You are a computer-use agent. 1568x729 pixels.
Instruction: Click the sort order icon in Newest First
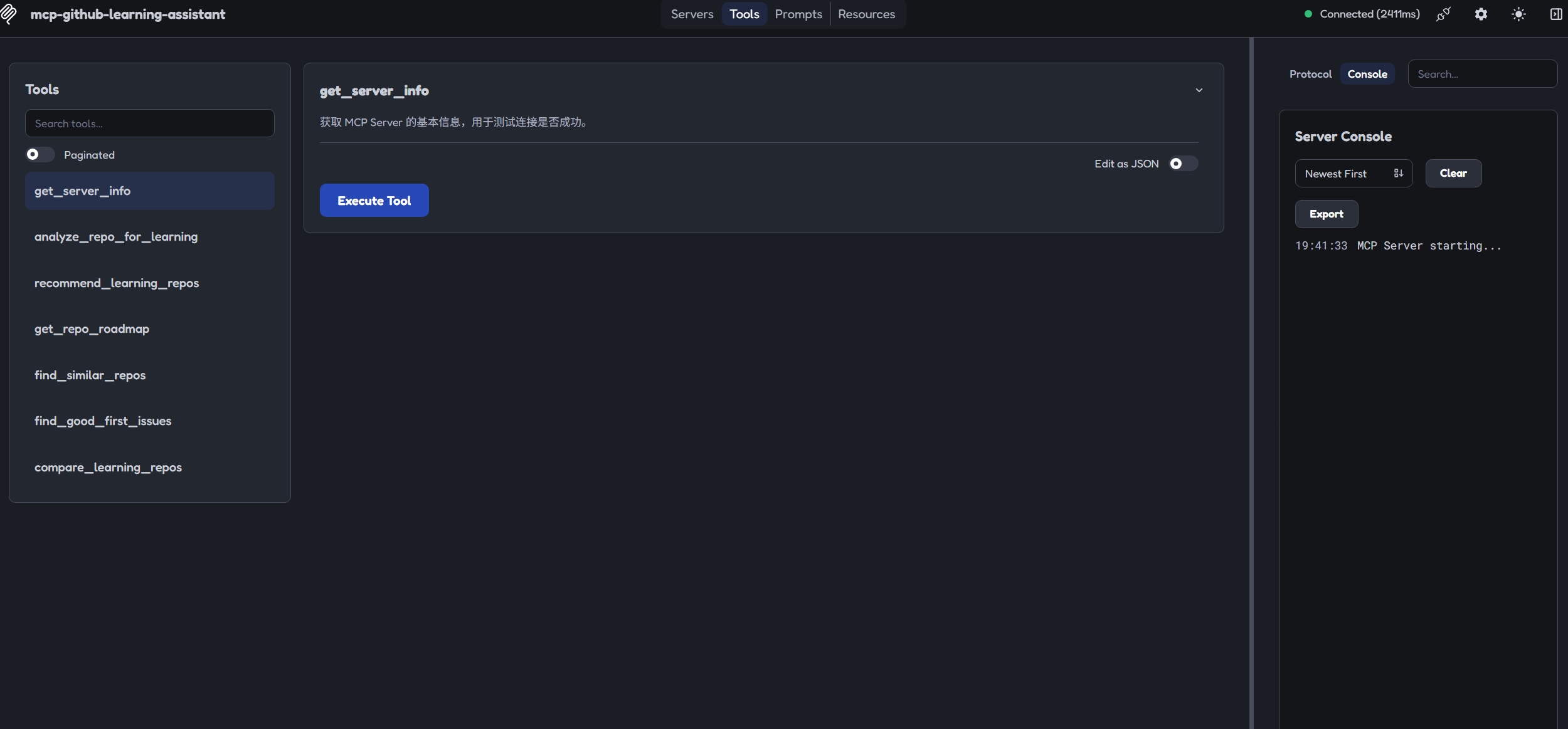coord(1398,174)
